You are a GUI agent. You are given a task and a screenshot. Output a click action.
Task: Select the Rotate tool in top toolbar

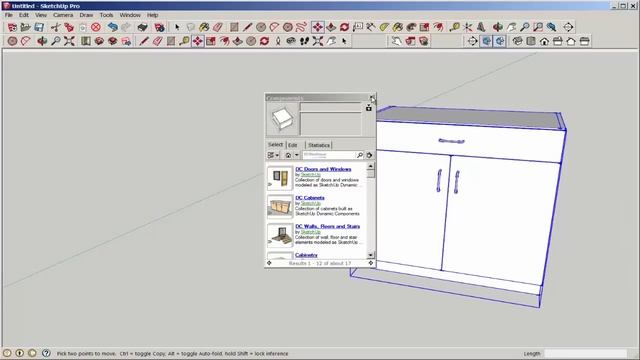[x=344, y=27]
